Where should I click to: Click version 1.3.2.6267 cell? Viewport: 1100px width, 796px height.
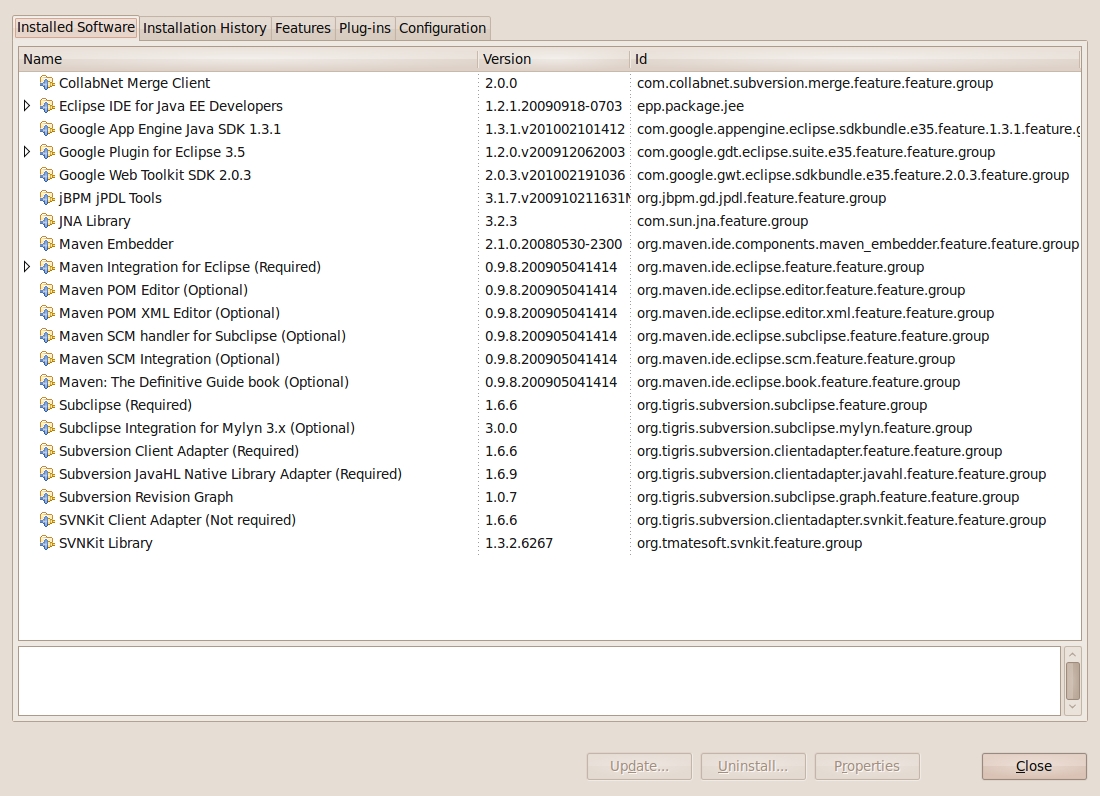pos(519,544)
